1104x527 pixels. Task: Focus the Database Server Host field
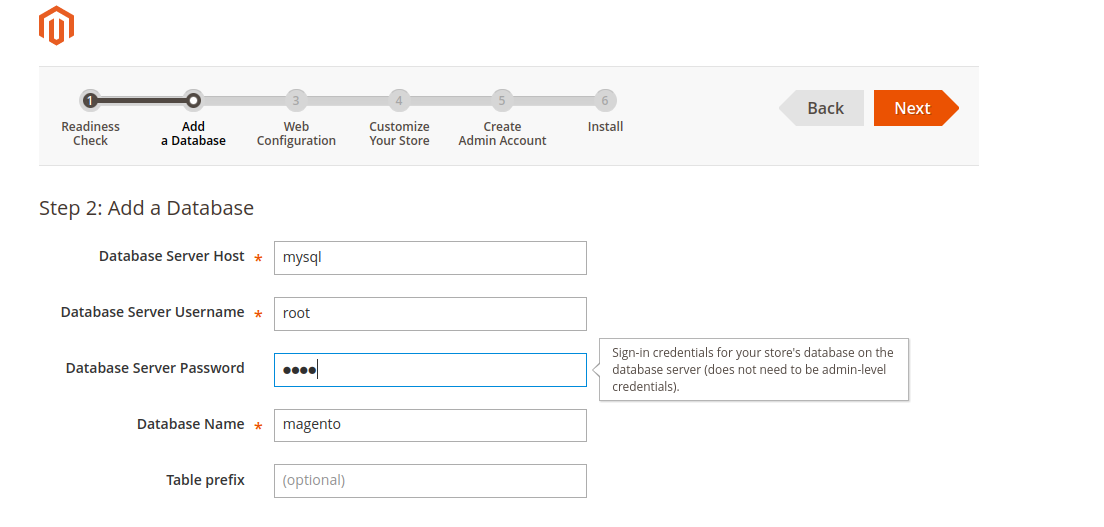coord(430,258)
